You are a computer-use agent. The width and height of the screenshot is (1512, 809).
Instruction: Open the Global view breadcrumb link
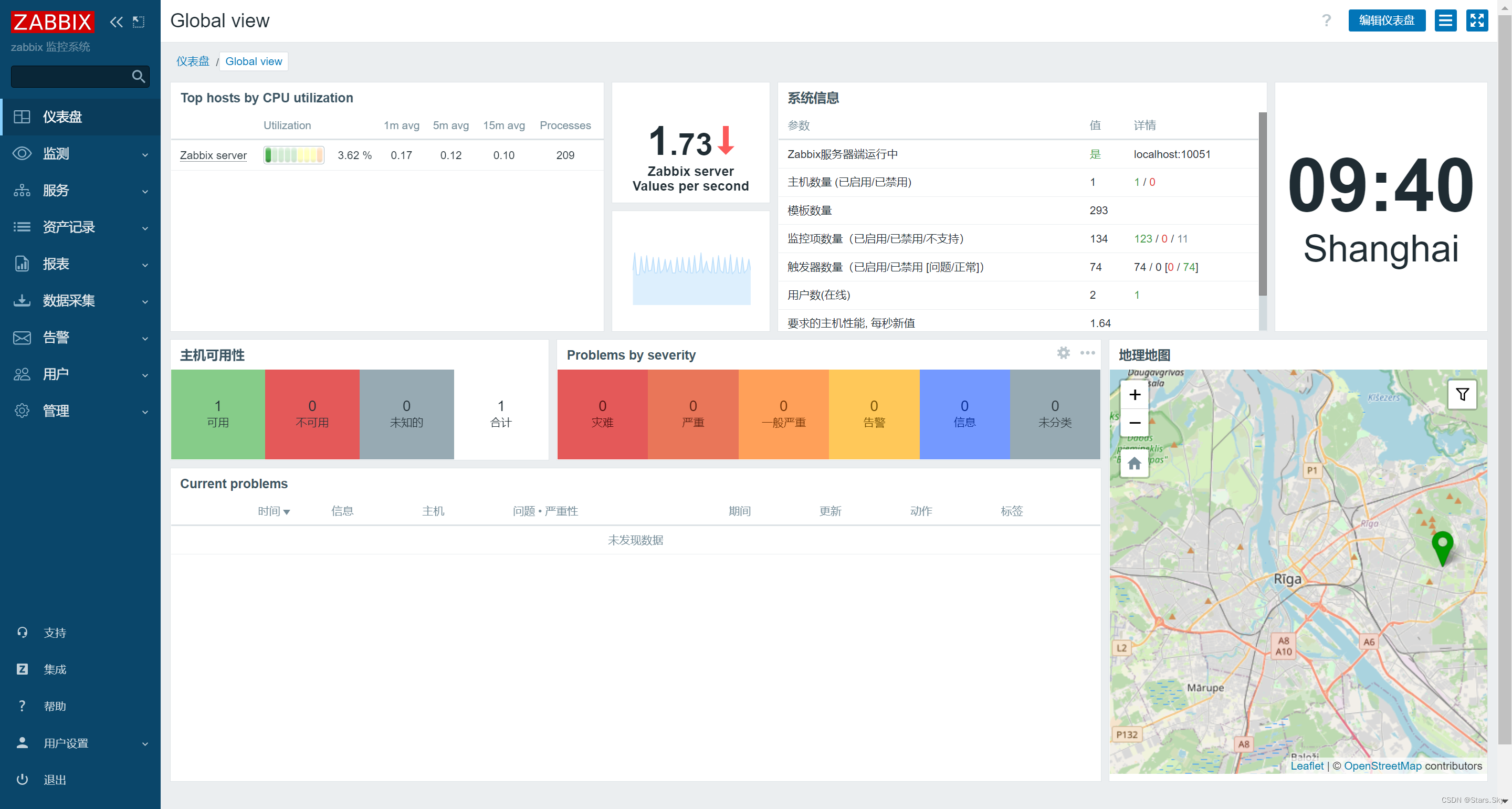[x=254, y=61]
